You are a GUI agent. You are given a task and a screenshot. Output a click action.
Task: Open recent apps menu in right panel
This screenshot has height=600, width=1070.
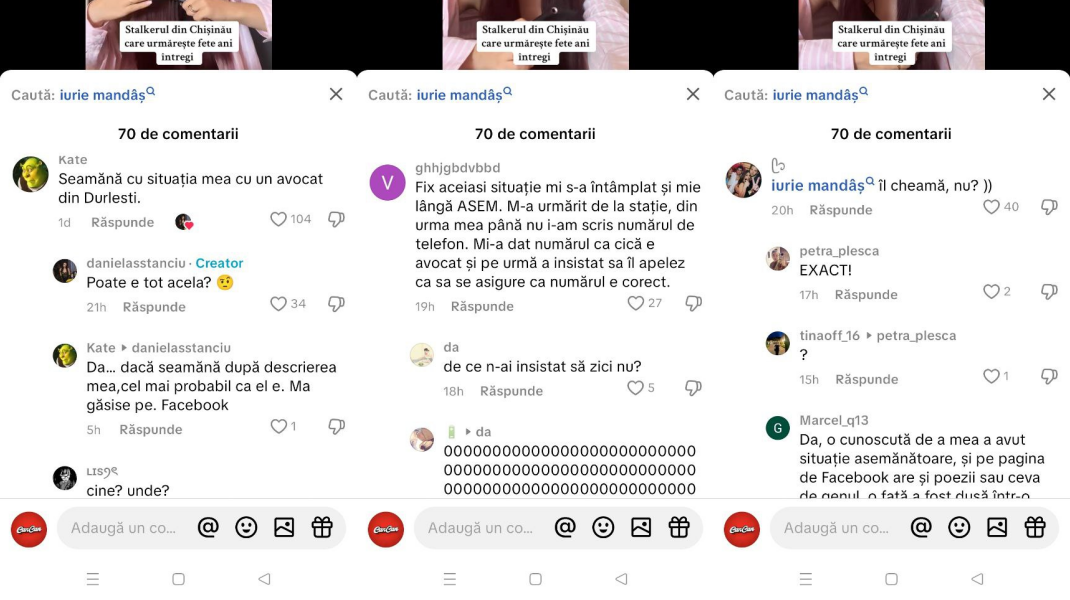806,579
